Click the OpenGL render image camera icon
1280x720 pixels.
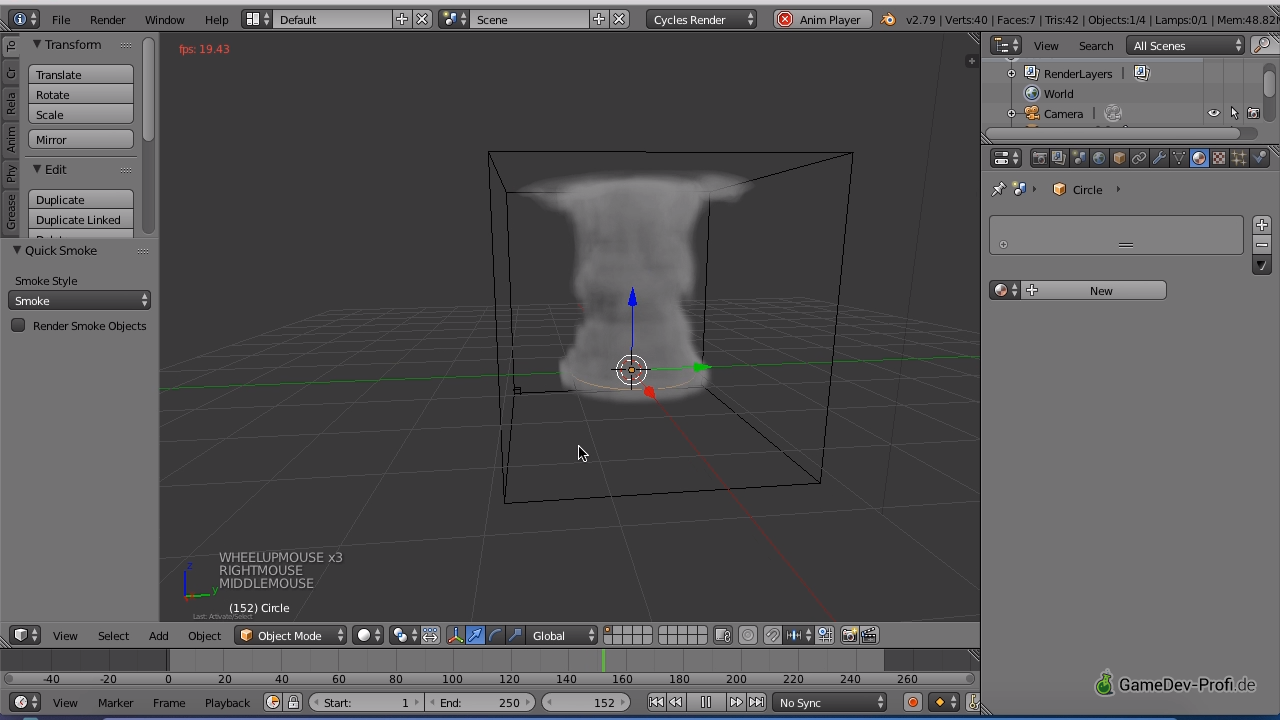849,635
